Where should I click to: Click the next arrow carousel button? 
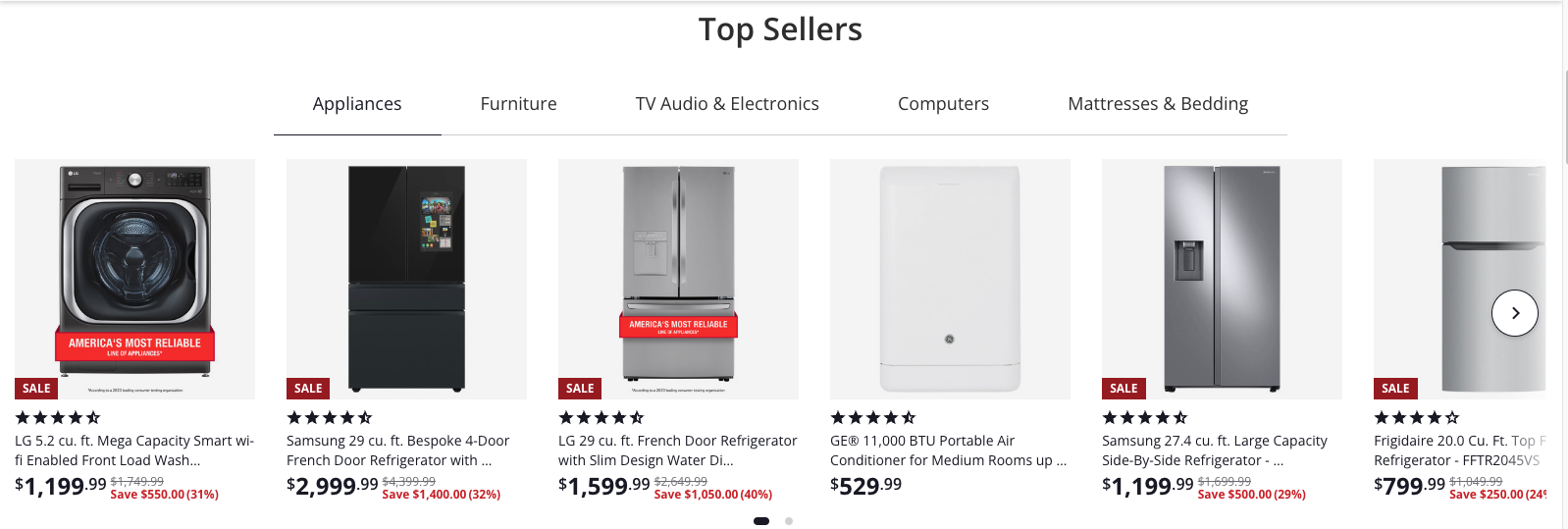point(1514,313)
